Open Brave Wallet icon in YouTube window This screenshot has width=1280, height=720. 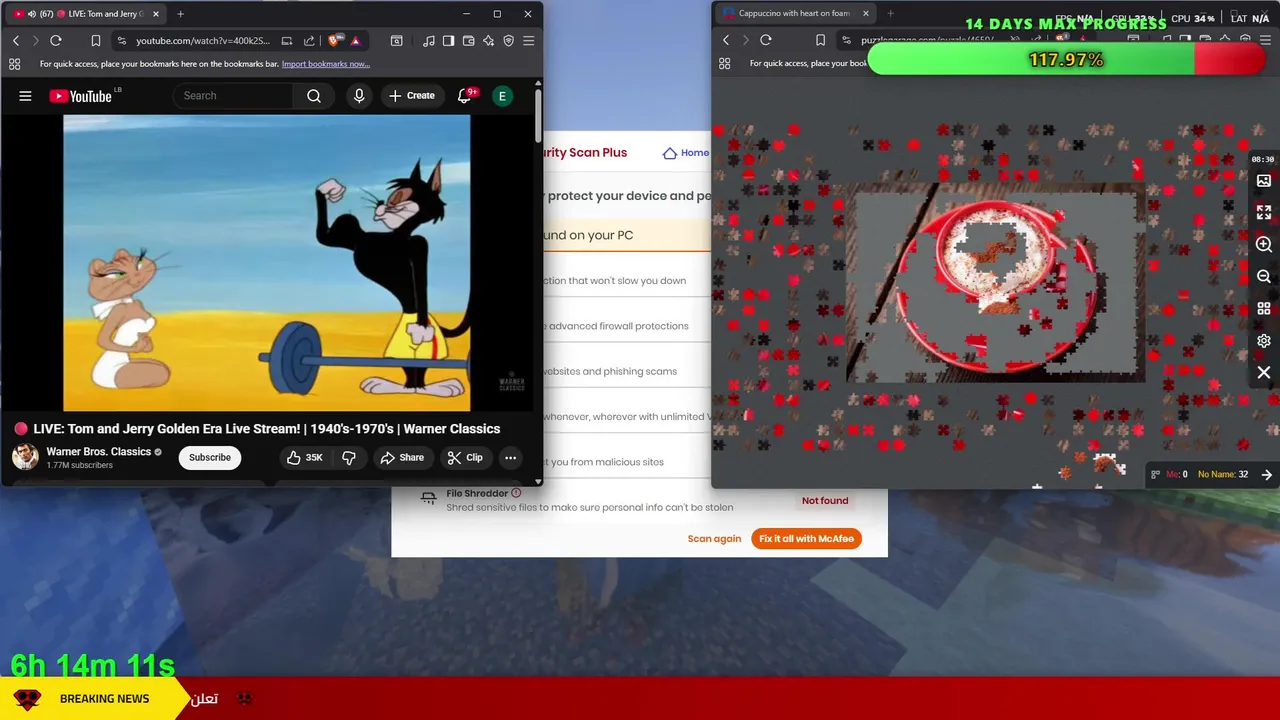[469, 41]
